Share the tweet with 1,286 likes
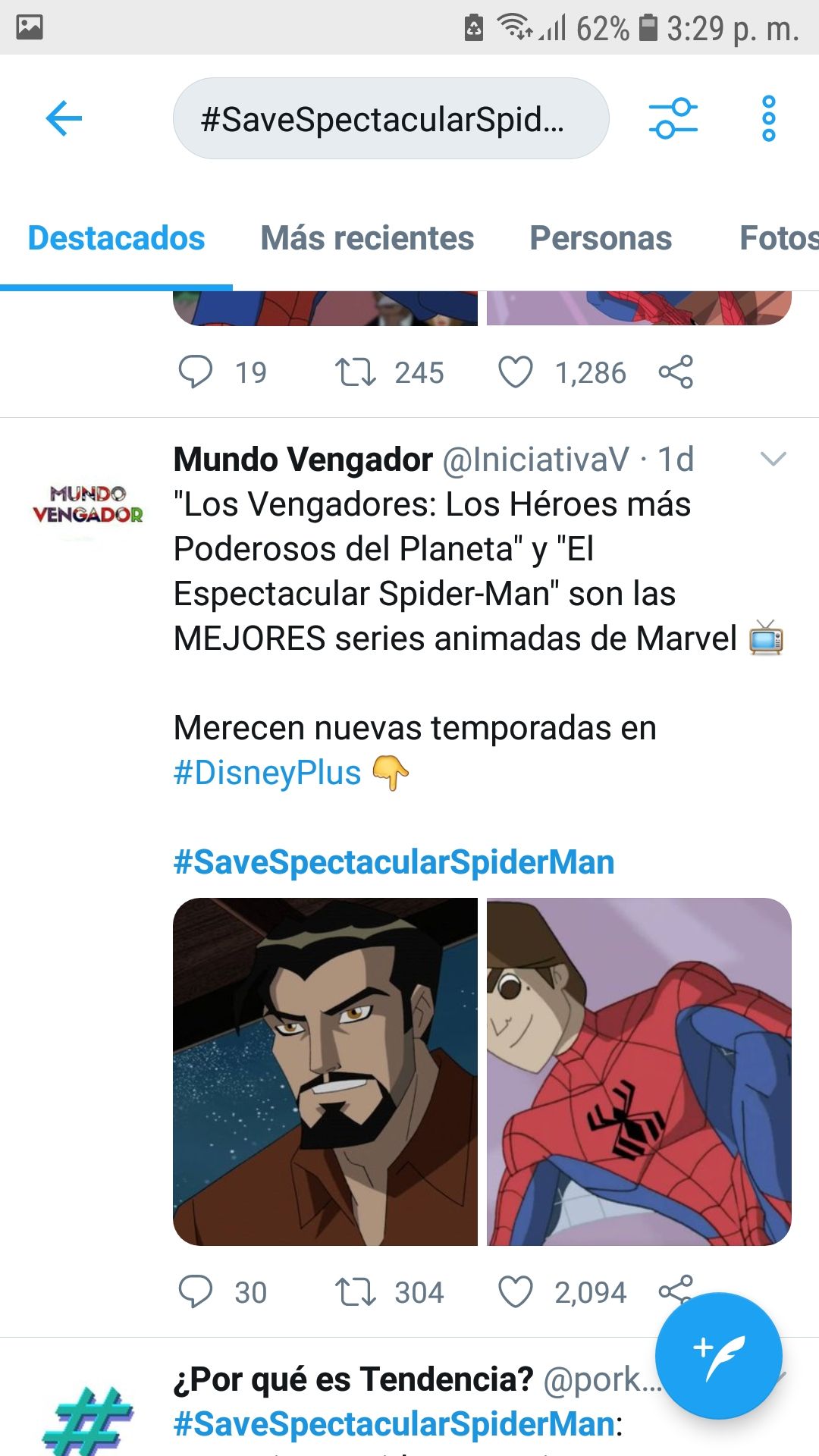Image resolution: width=819 pixels, height=1456 pixels. coord(676,372)
